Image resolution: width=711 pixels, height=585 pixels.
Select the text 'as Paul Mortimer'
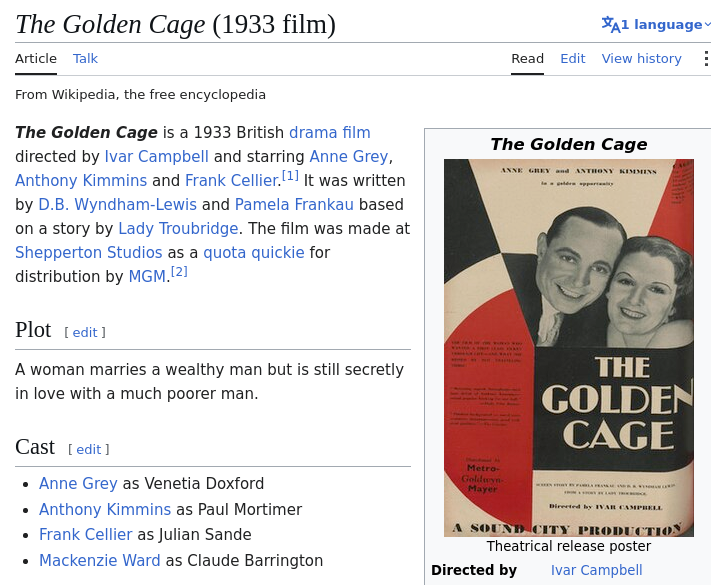(x=239, y=509)
